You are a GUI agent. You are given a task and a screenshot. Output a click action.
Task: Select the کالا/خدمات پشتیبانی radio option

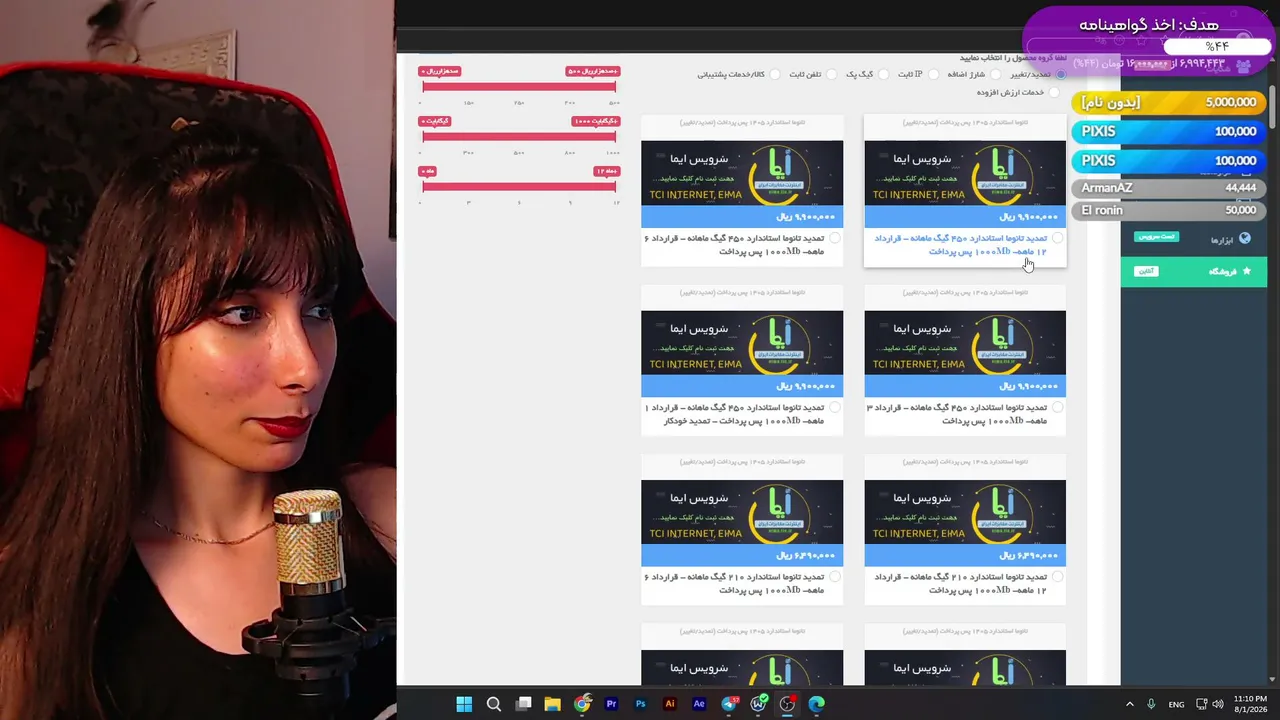click(x=775, y=74)
